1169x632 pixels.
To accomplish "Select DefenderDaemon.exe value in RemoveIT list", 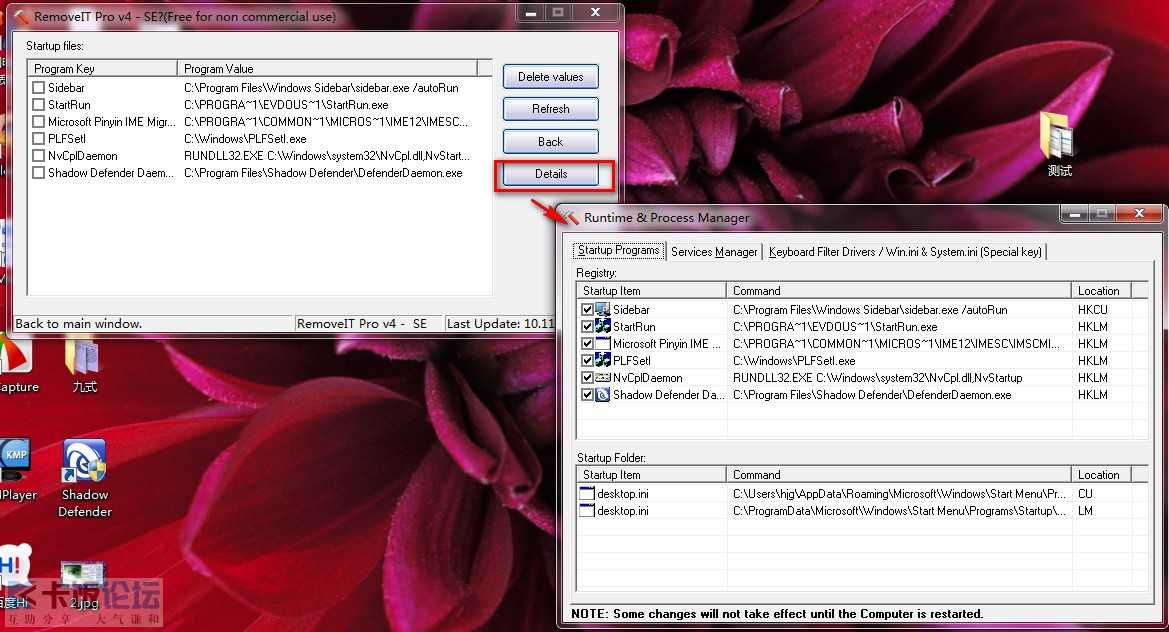I will click(x=323, y=173).
